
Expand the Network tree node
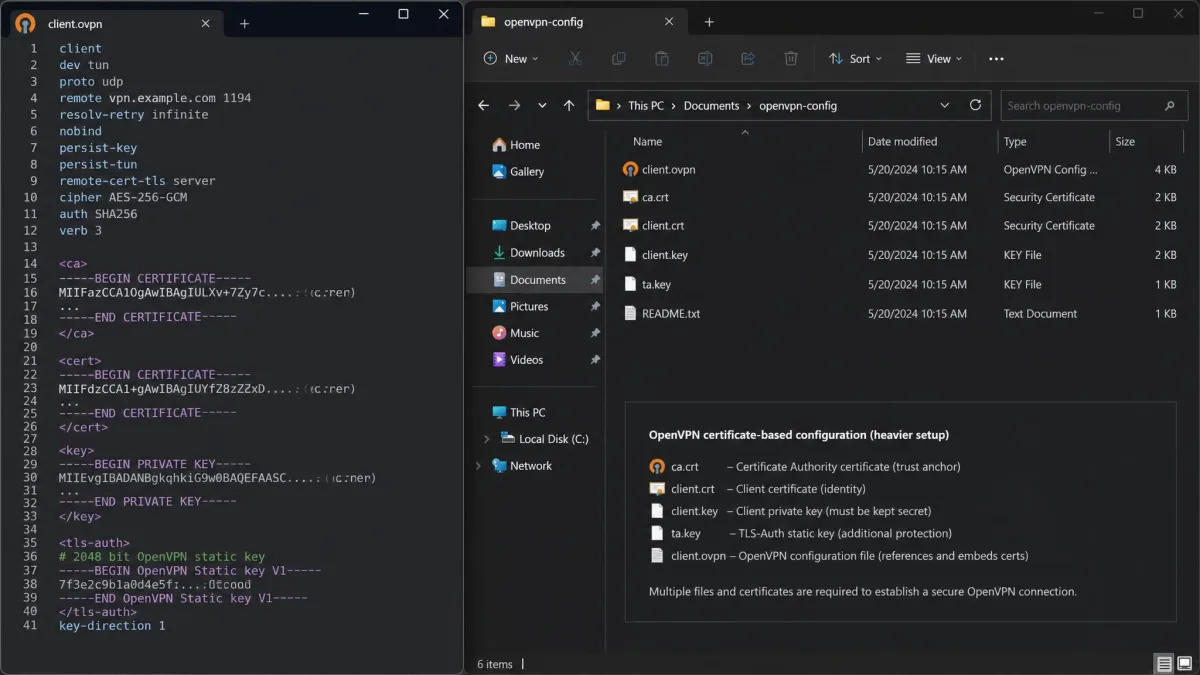478,466
